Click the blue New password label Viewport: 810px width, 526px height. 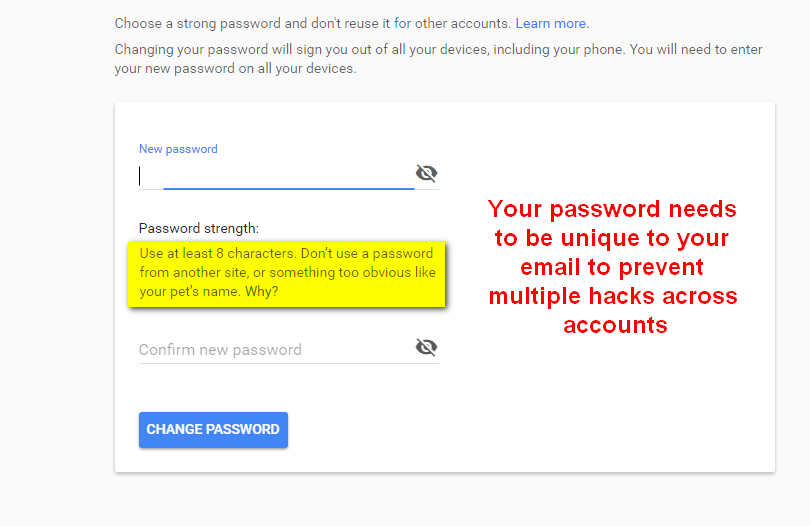[x=178, y=149]
